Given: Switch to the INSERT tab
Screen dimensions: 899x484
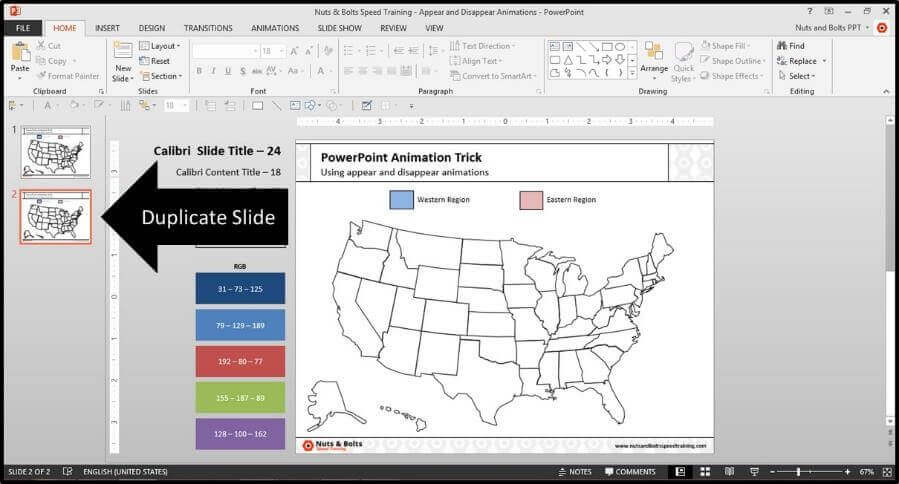Looking at the screenshot, I should (107, 28).
